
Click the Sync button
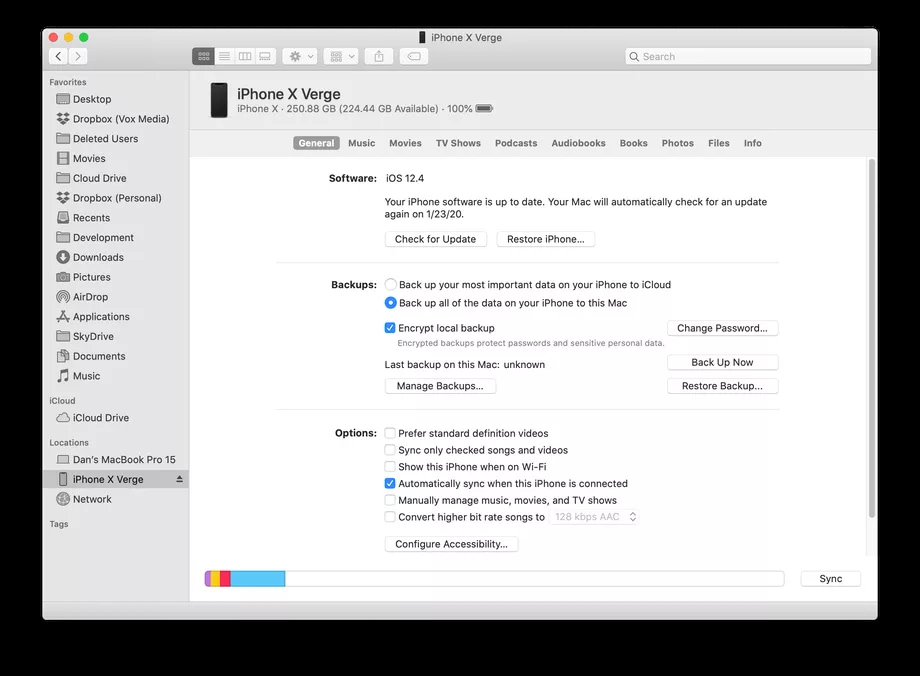coord(831,579)
